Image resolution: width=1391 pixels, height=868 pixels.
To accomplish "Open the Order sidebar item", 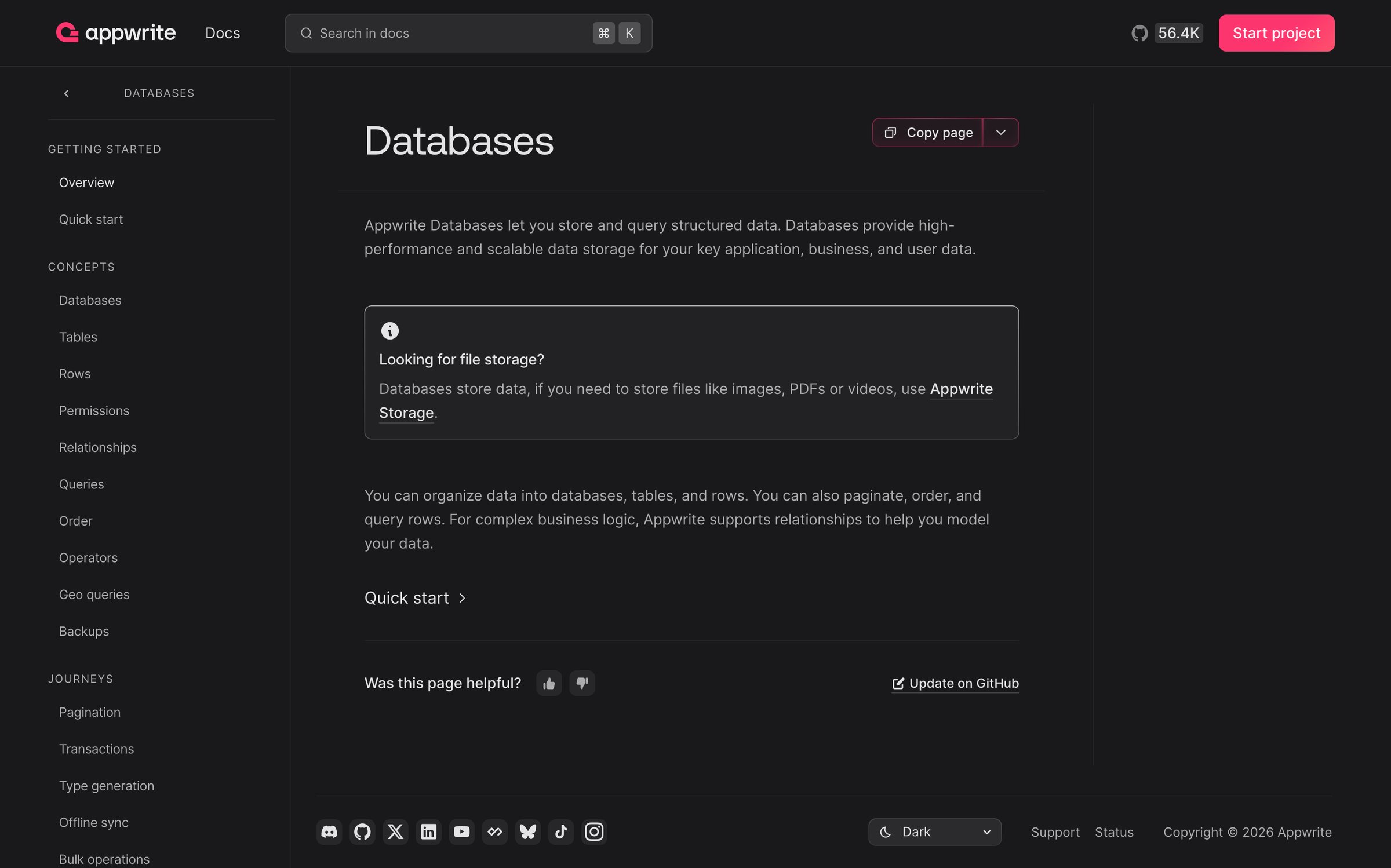I will (x=75, y=521).
